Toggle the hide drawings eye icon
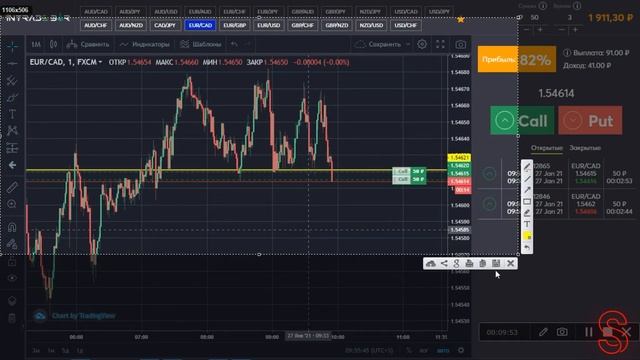The width and height of the screenshot is (640, 360). click(12, 278)
